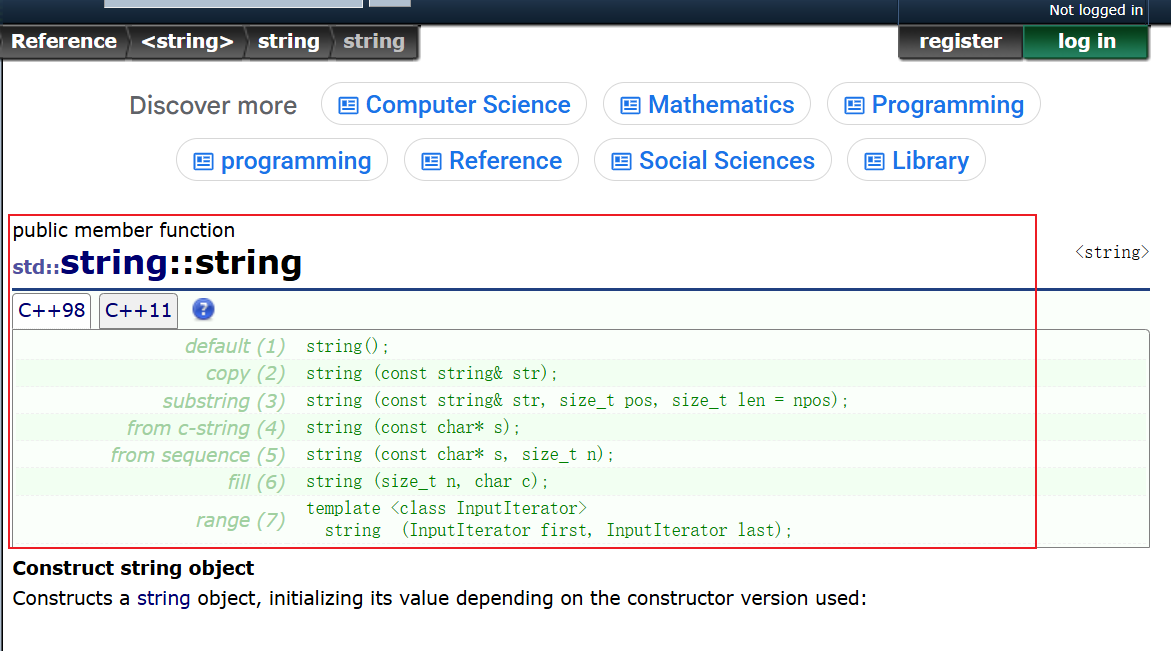This screenshot has height=651, width=1171.
Task: Click the 'substring (3)' row label
Action: (224, 401)
